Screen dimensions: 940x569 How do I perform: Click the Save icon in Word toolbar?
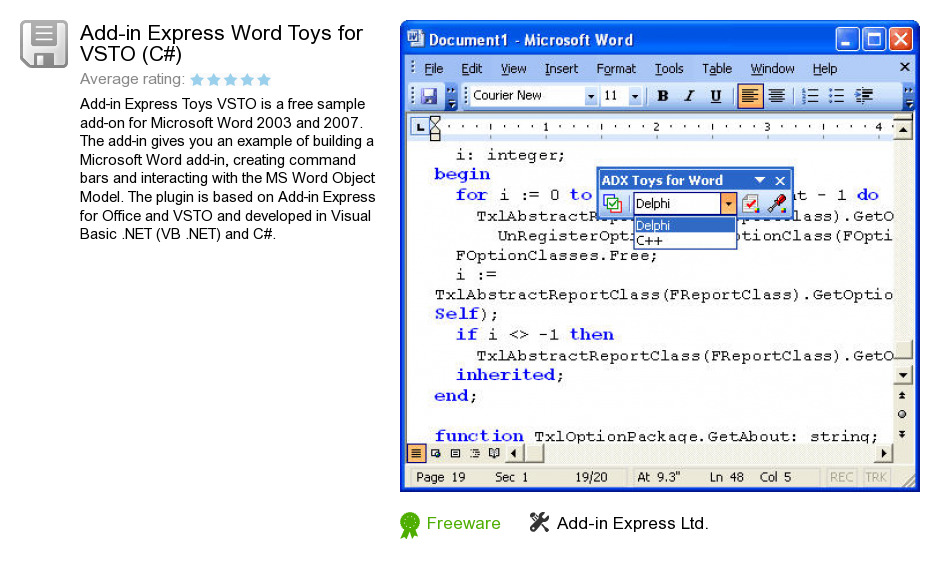click(428, 96)
